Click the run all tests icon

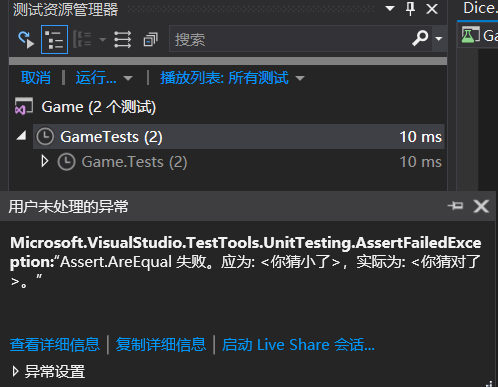(x=26, y=39)
